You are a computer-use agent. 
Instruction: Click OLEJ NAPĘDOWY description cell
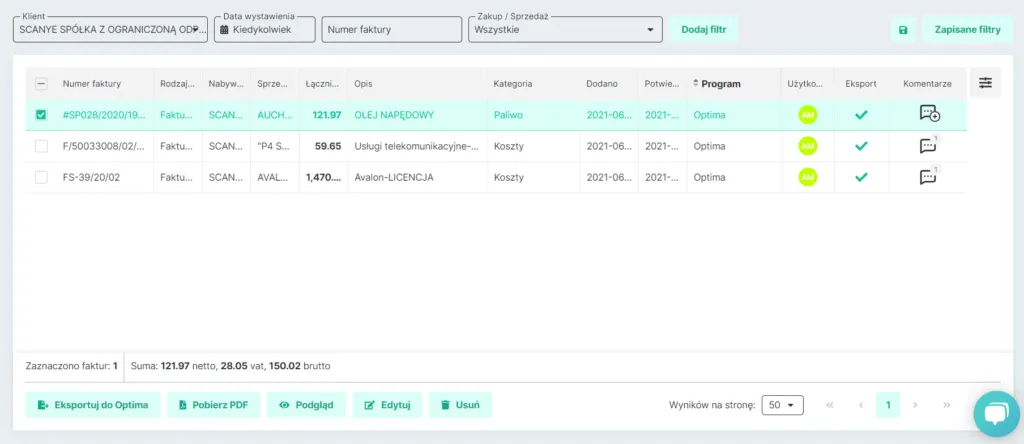394,114
